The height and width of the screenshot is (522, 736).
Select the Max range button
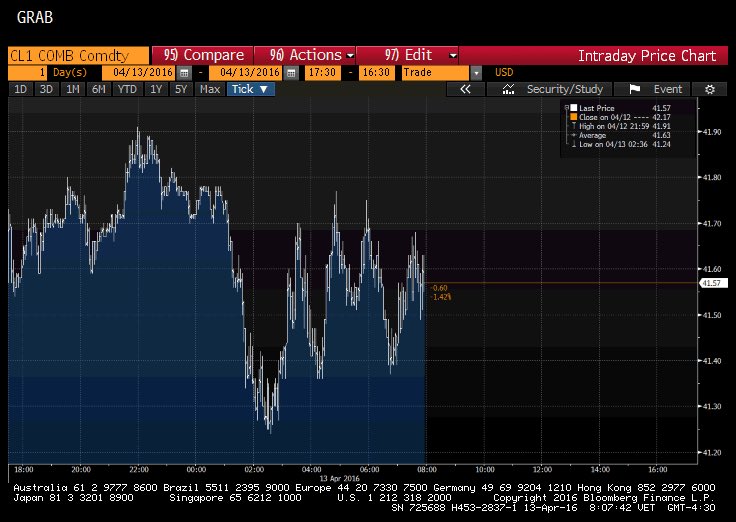(x=210, y=89)
